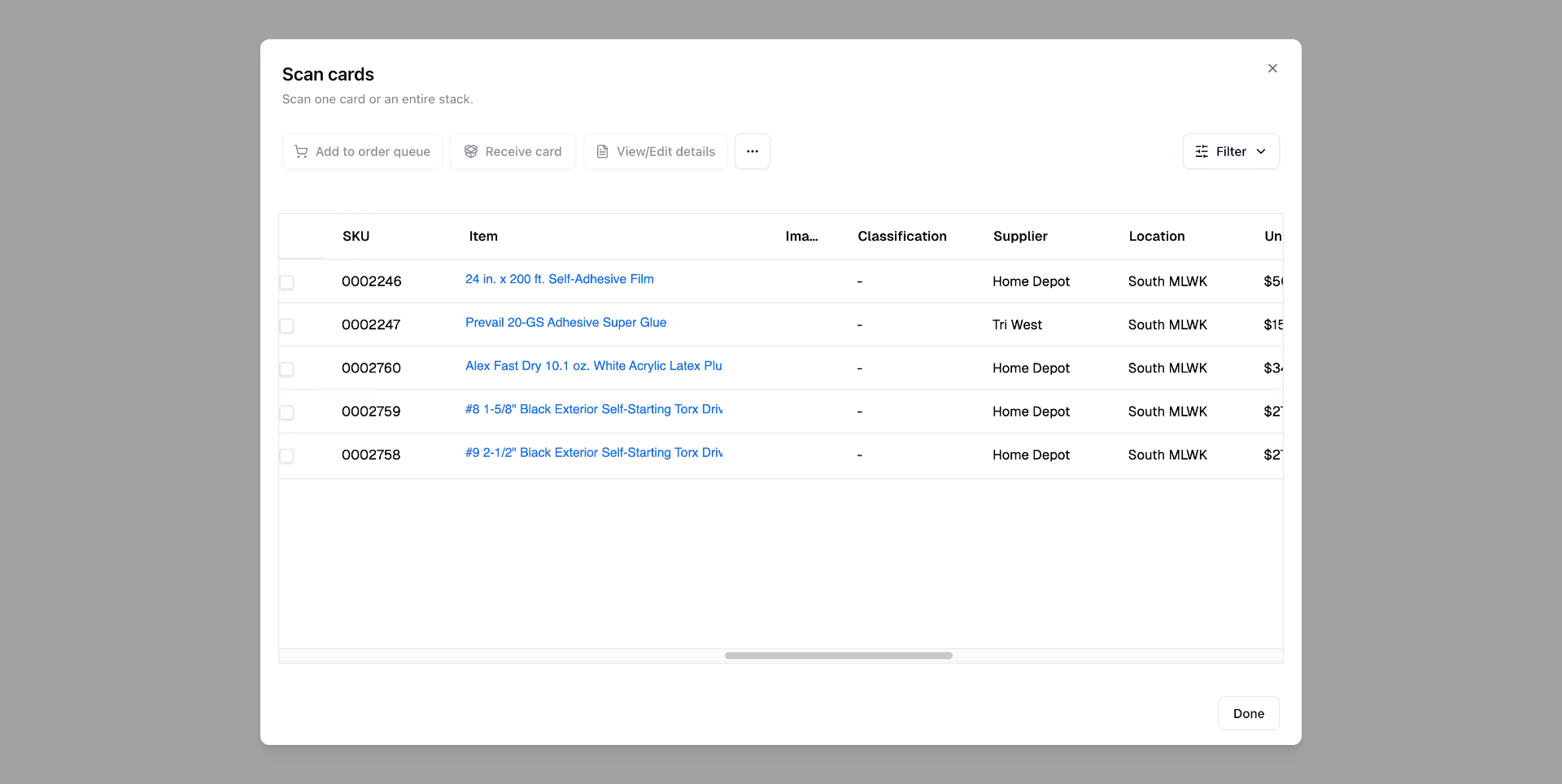
Task: Click the Classification column header
Action: click(x=902, y=236)
